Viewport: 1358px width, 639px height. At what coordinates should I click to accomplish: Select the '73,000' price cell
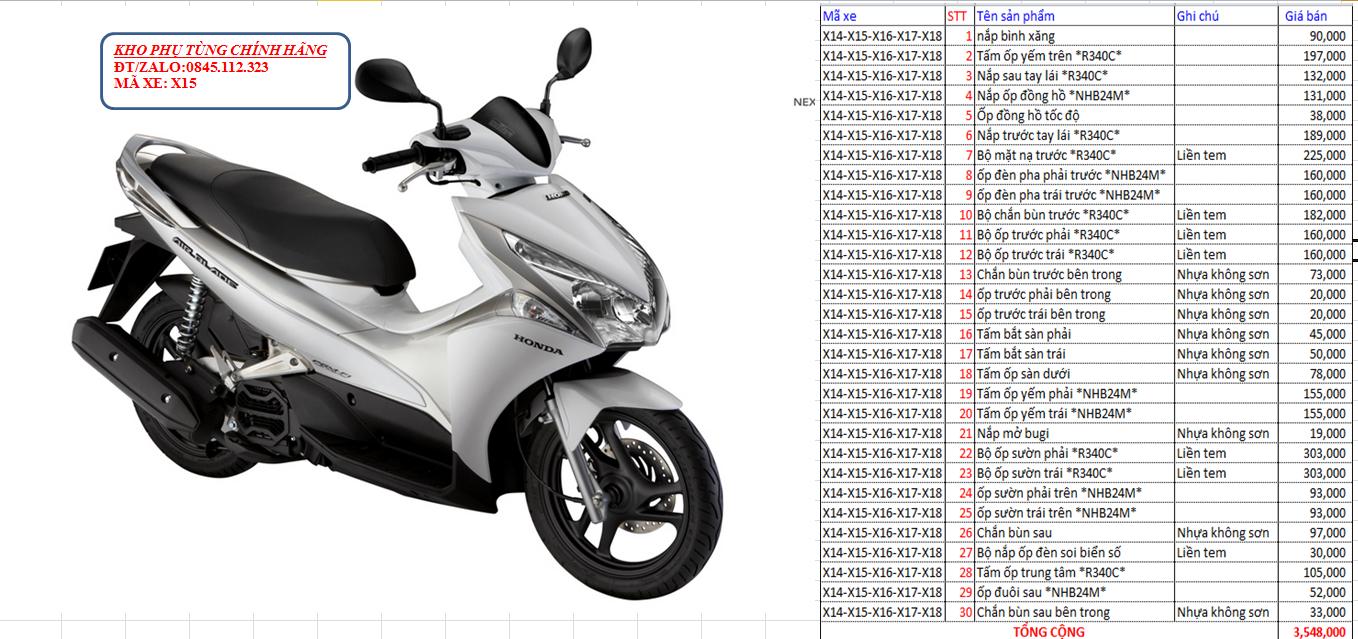pos(1313,274)
